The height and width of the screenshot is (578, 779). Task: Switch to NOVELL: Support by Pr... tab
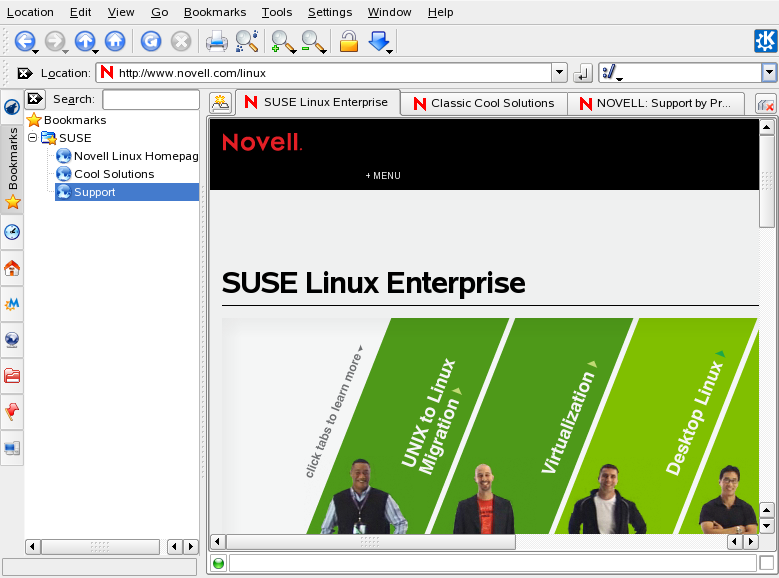pos(656,103)
